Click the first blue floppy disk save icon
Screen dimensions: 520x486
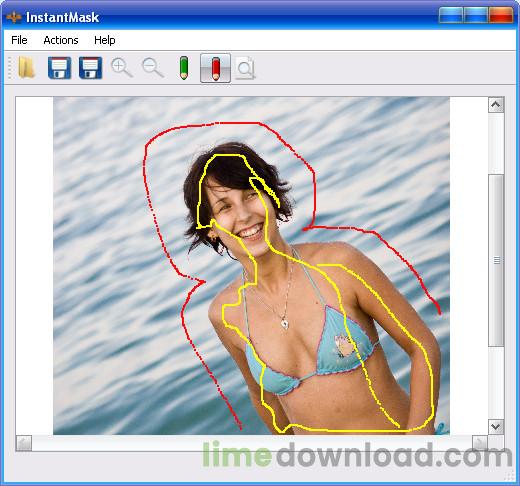click(x=59, y=68)
